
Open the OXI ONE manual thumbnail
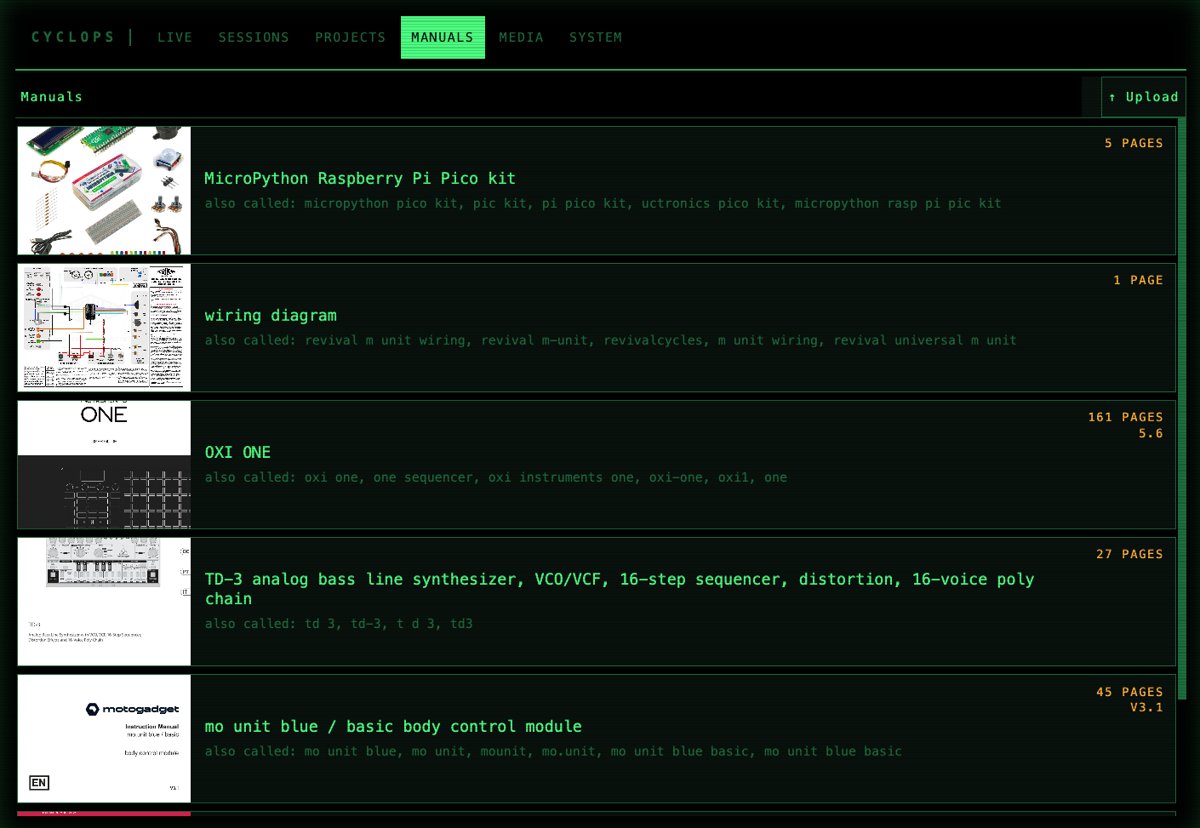click(104, 464)
